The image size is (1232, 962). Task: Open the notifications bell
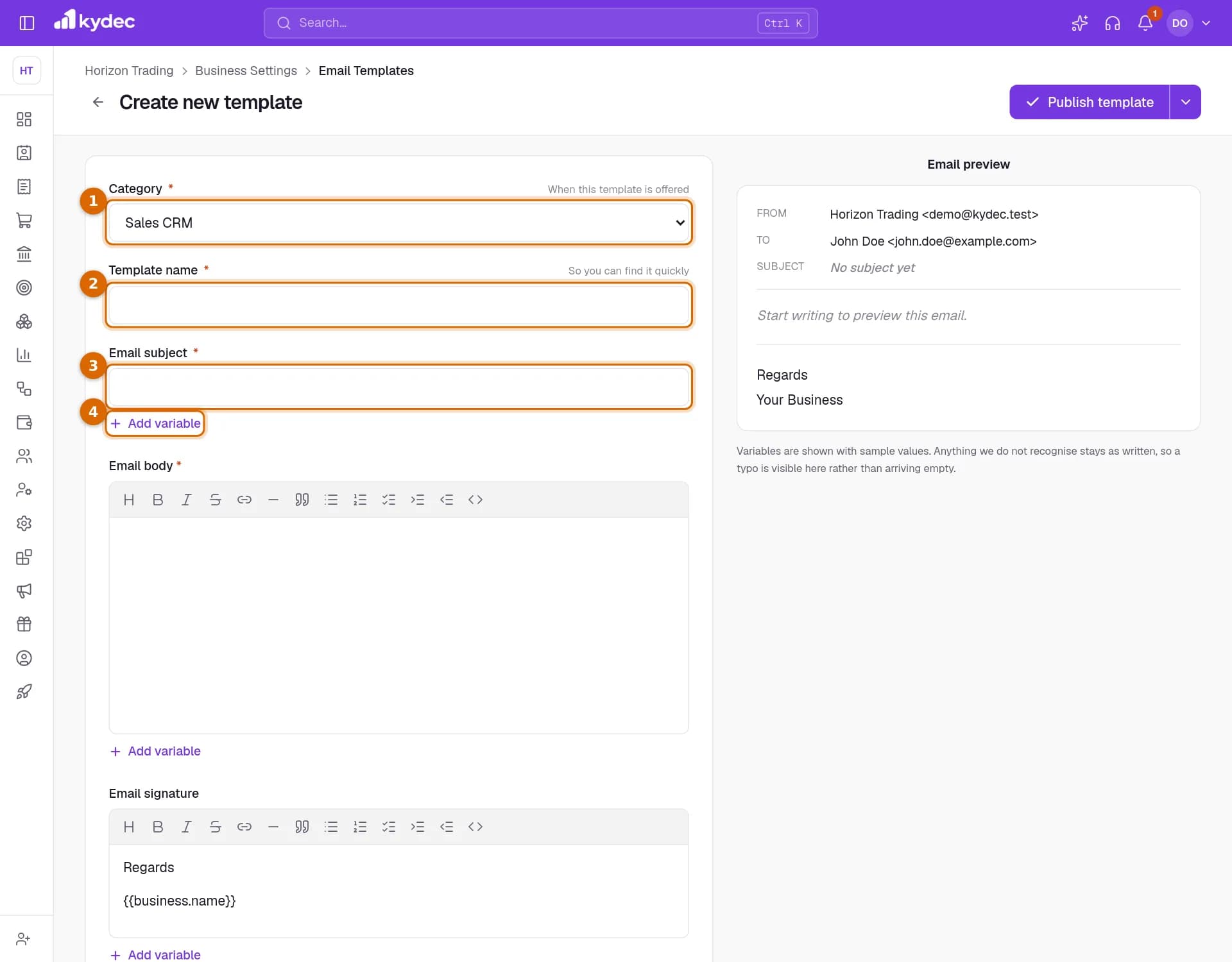click(x=1145, y=23)
